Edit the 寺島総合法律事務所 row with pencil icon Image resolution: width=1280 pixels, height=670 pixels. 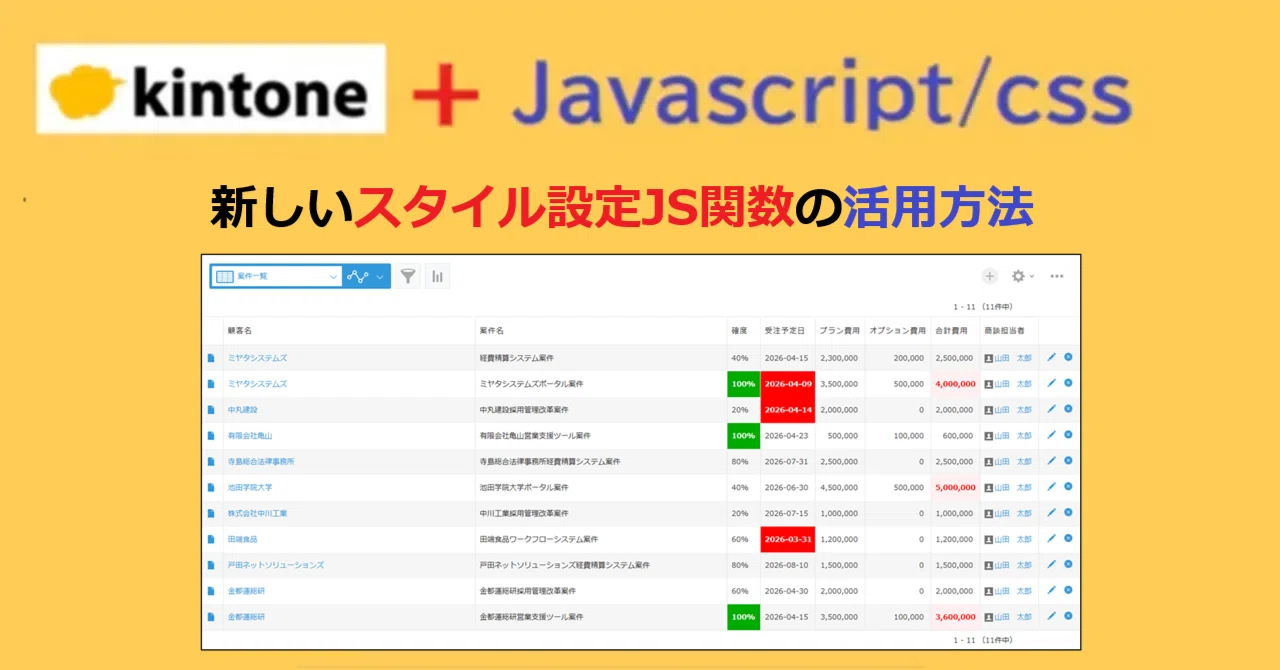pos(1051,461)
